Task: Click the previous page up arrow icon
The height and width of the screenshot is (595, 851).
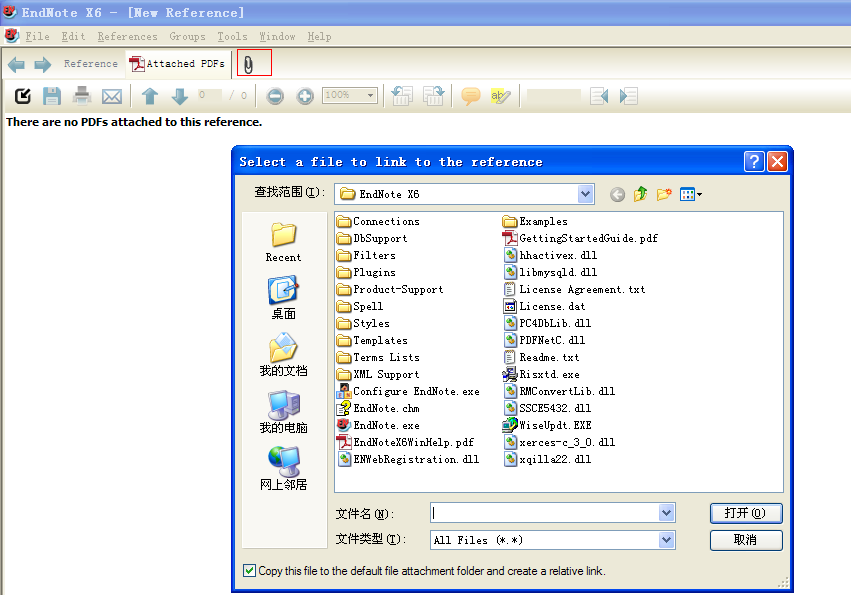Action: point(150,96)
